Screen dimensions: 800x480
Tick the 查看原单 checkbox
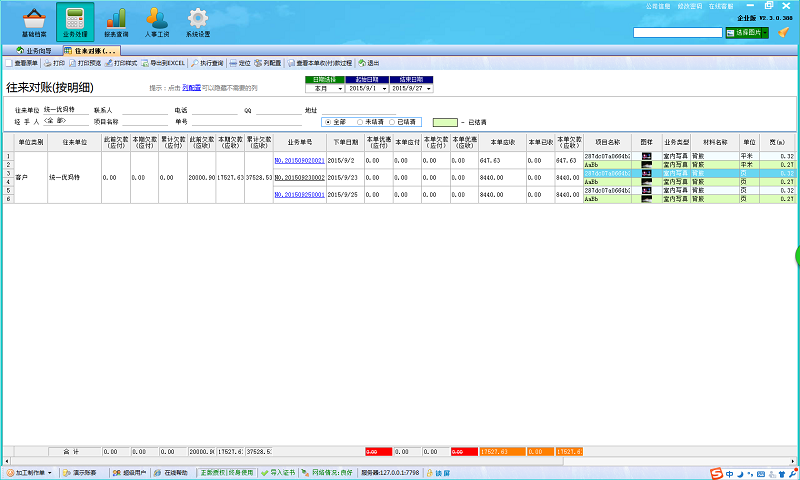point(9,62)
